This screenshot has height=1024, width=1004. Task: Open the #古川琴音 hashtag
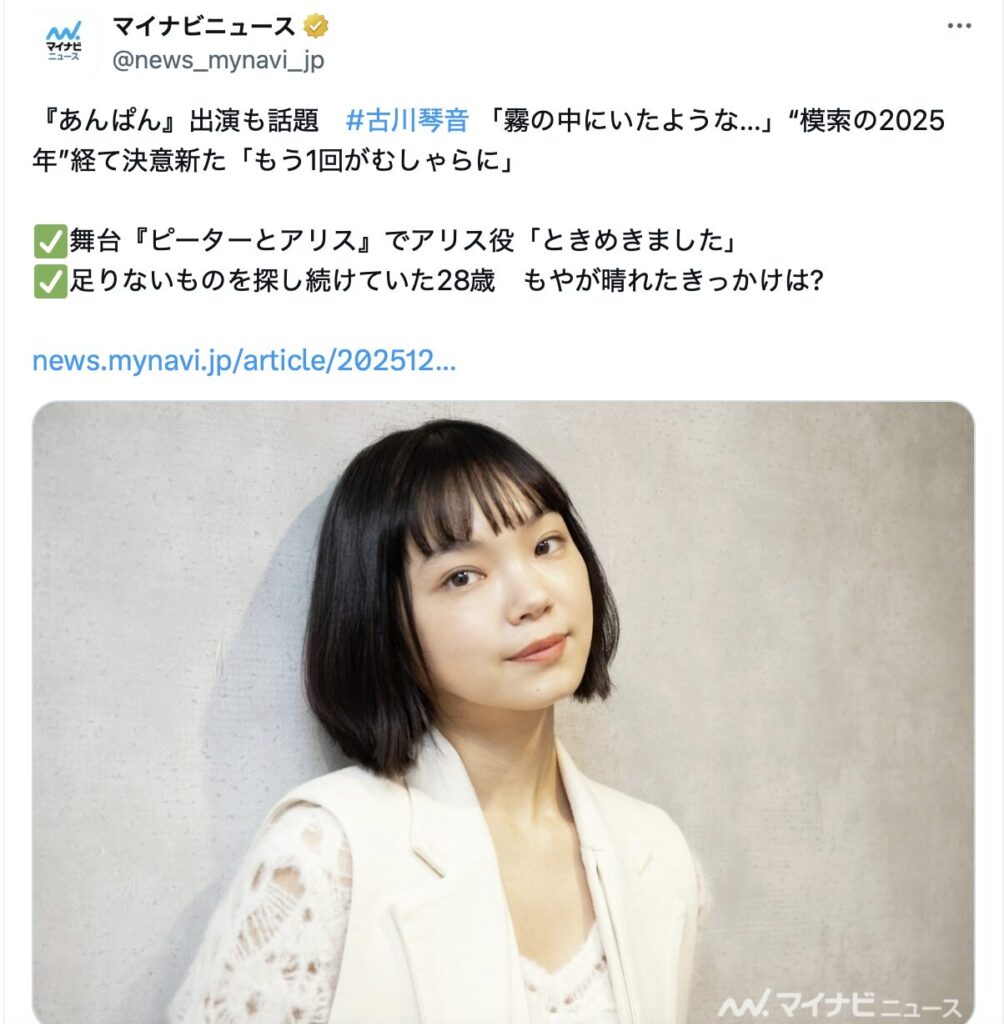coord(407,121)
